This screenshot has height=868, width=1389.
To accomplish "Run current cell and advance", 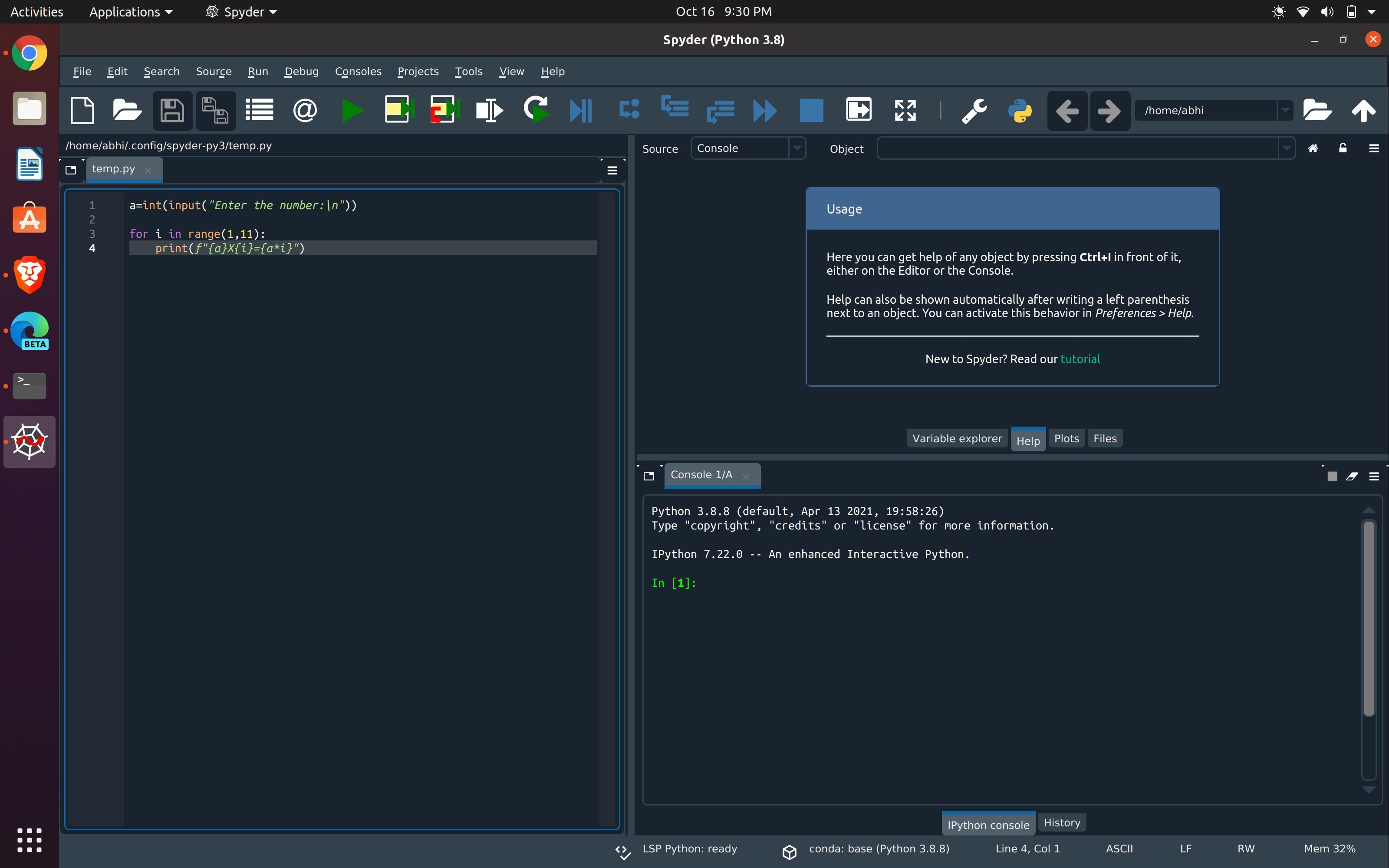I will pos(444,110).
